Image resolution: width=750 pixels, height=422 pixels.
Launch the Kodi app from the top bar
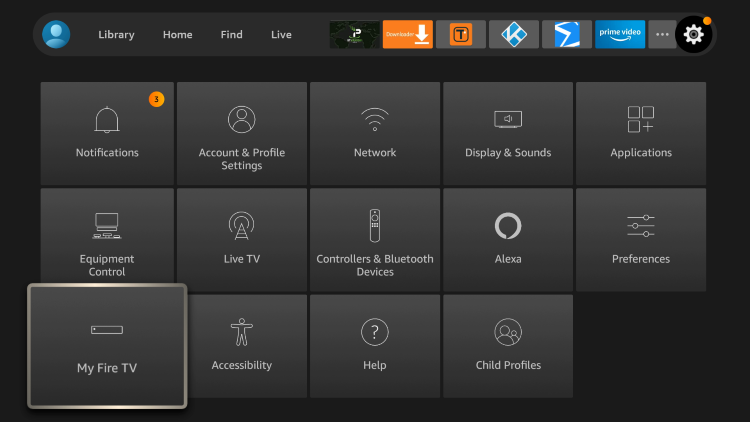click(x=514, y=34)
